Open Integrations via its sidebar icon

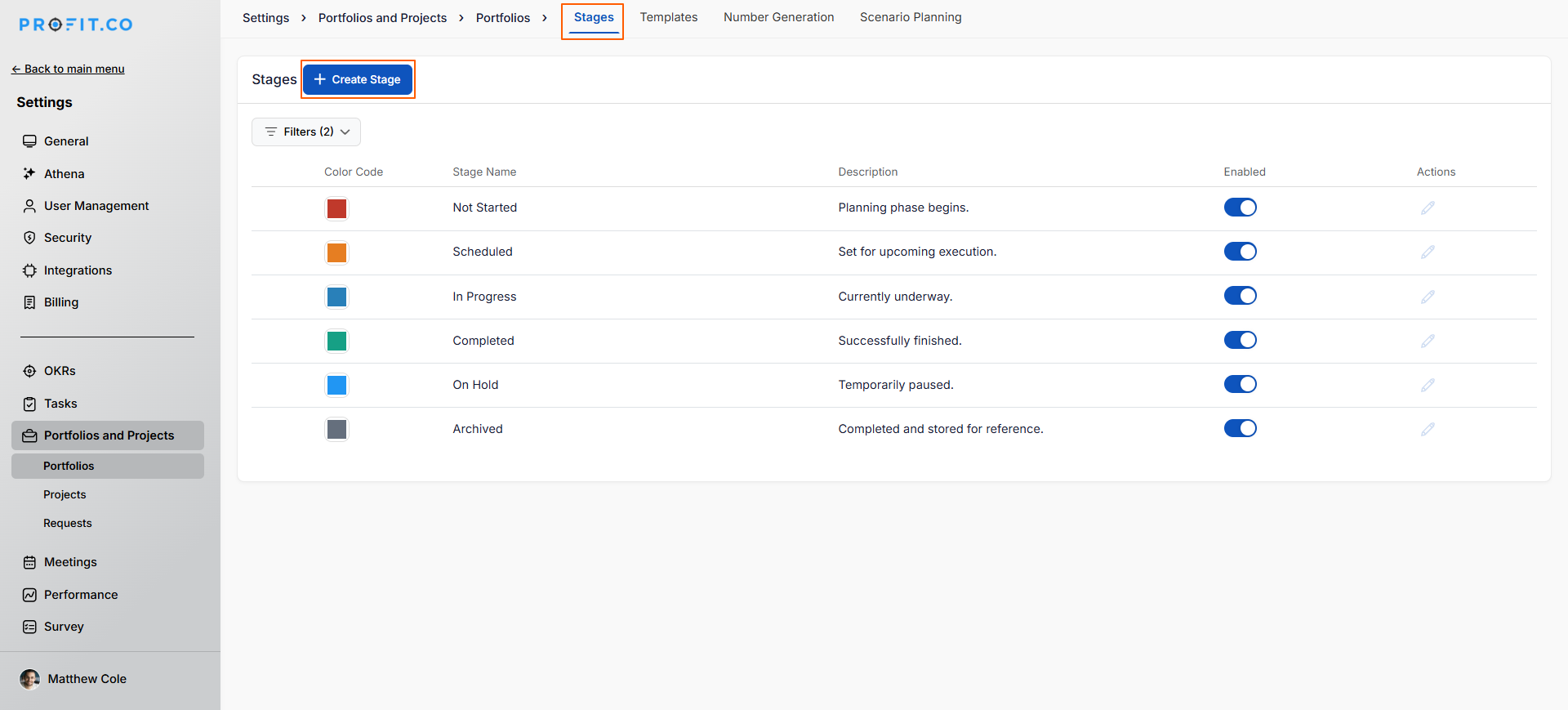click(29, 270)
